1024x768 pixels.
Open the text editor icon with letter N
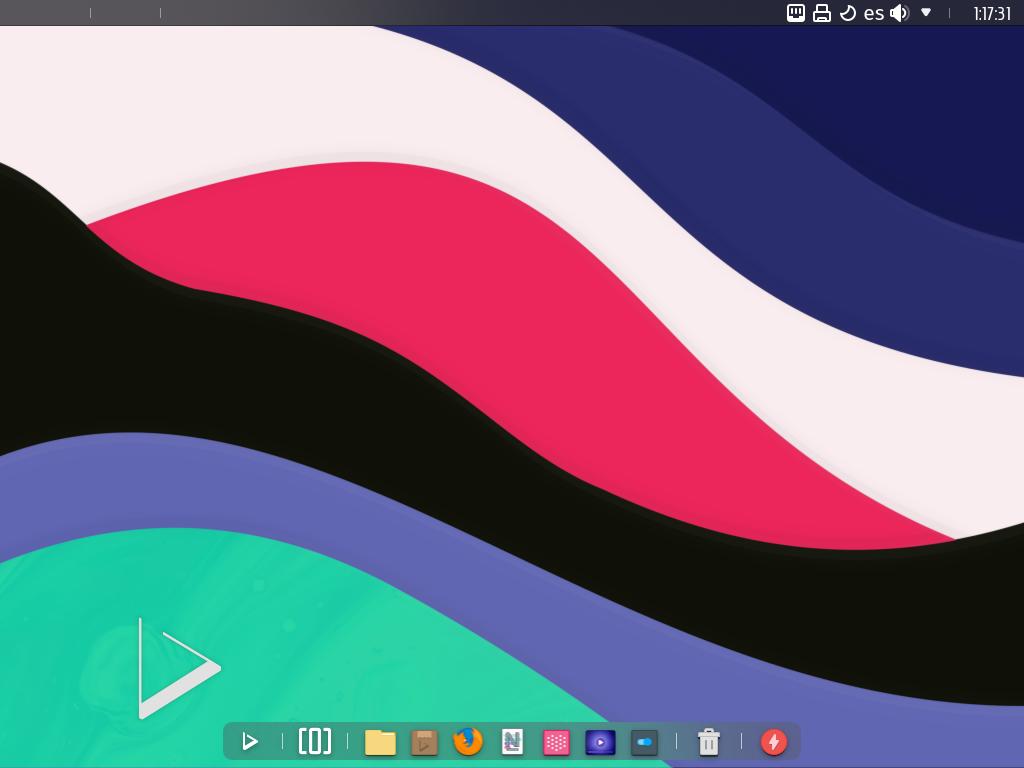(x=512, y=741)
